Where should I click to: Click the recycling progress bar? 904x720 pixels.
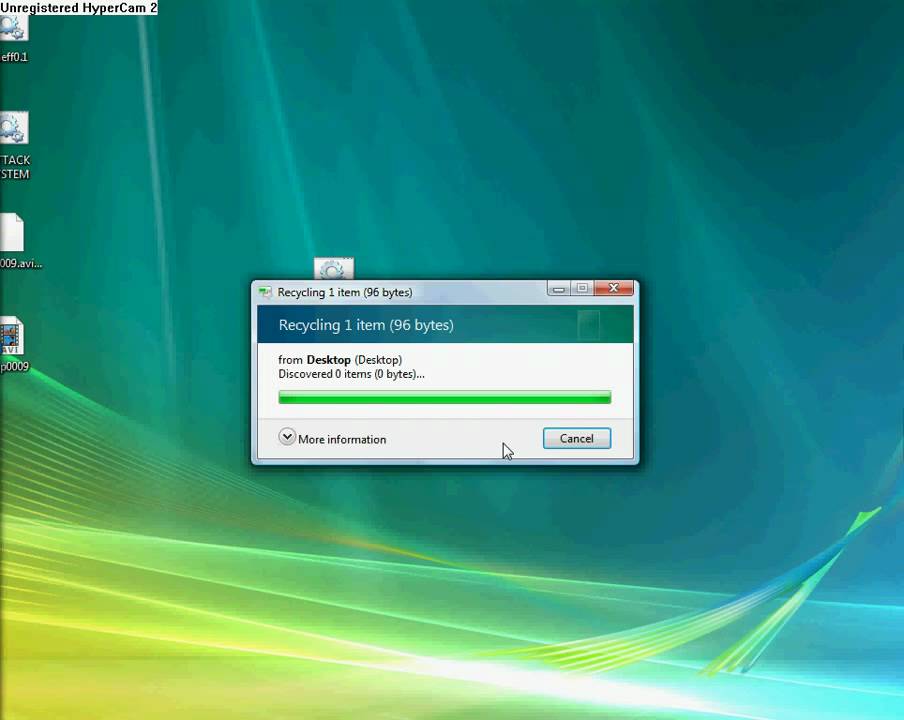coord(445,397)
